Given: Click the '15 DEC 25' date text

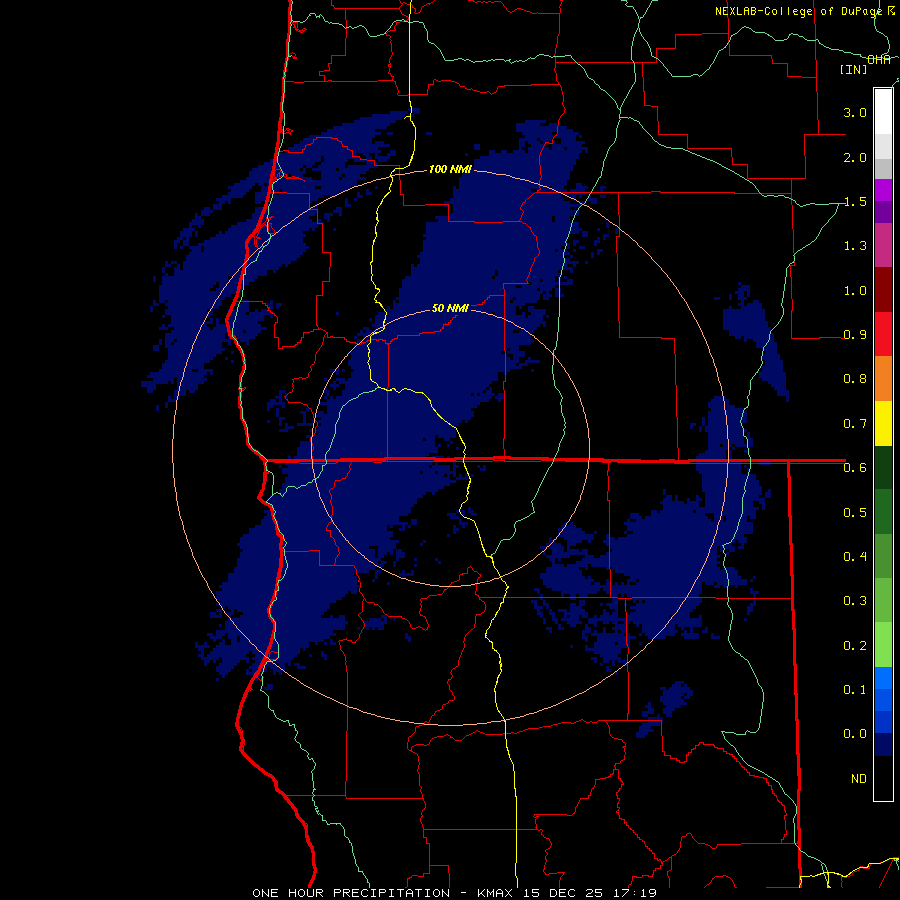Looking at the screenshot, I should coord(565,893).
